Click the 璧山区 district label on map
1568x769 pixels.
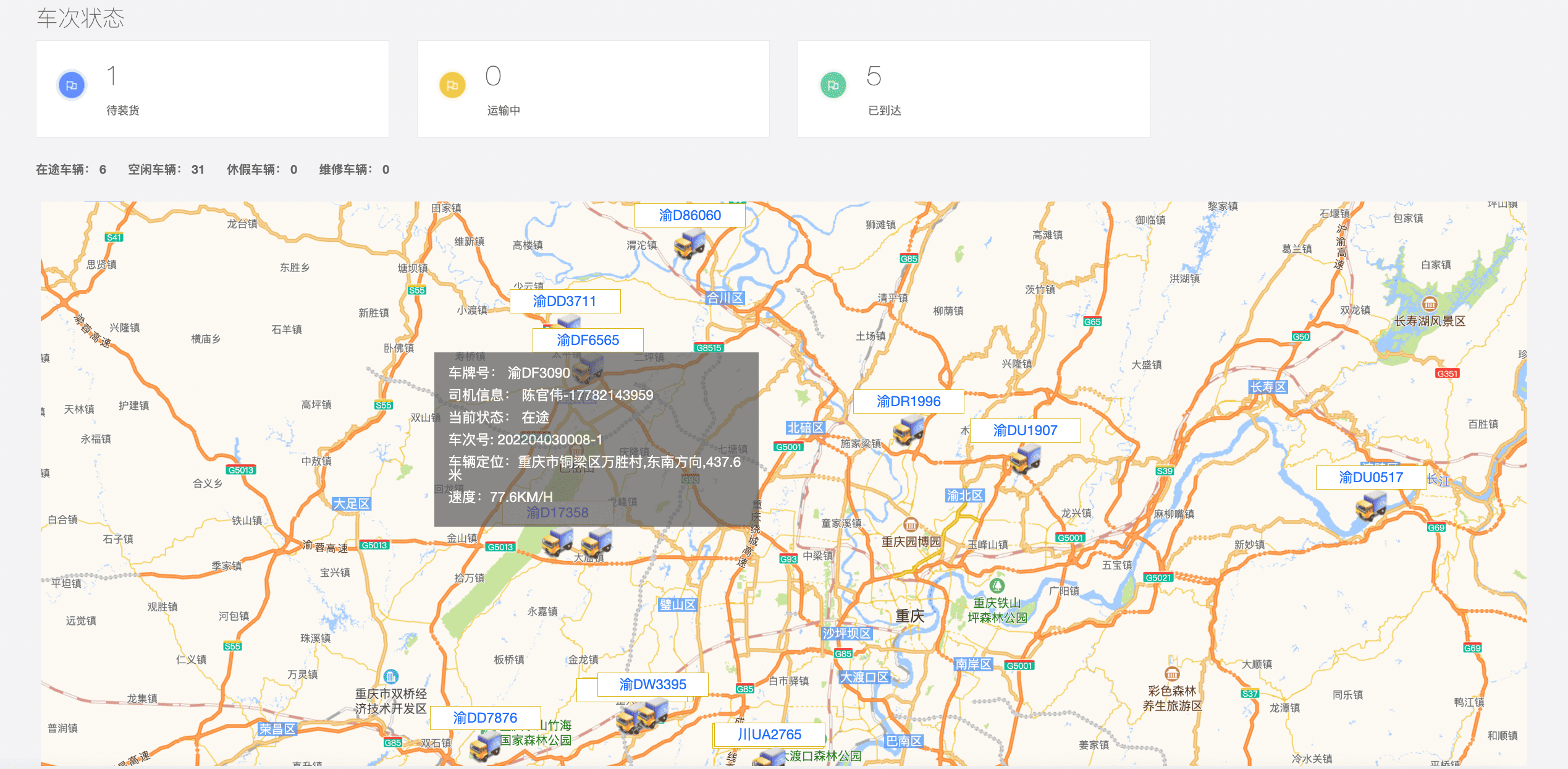(678, 605)
